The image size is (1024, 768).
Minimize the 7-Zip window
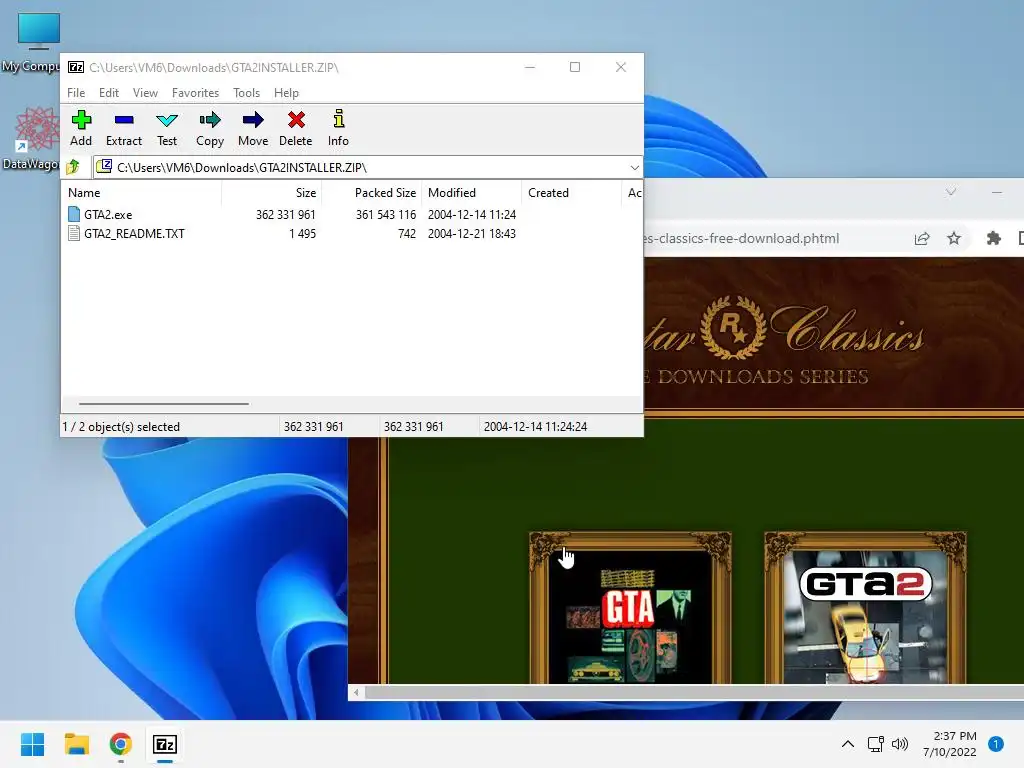pyautogui.click(x=530, y=67)
